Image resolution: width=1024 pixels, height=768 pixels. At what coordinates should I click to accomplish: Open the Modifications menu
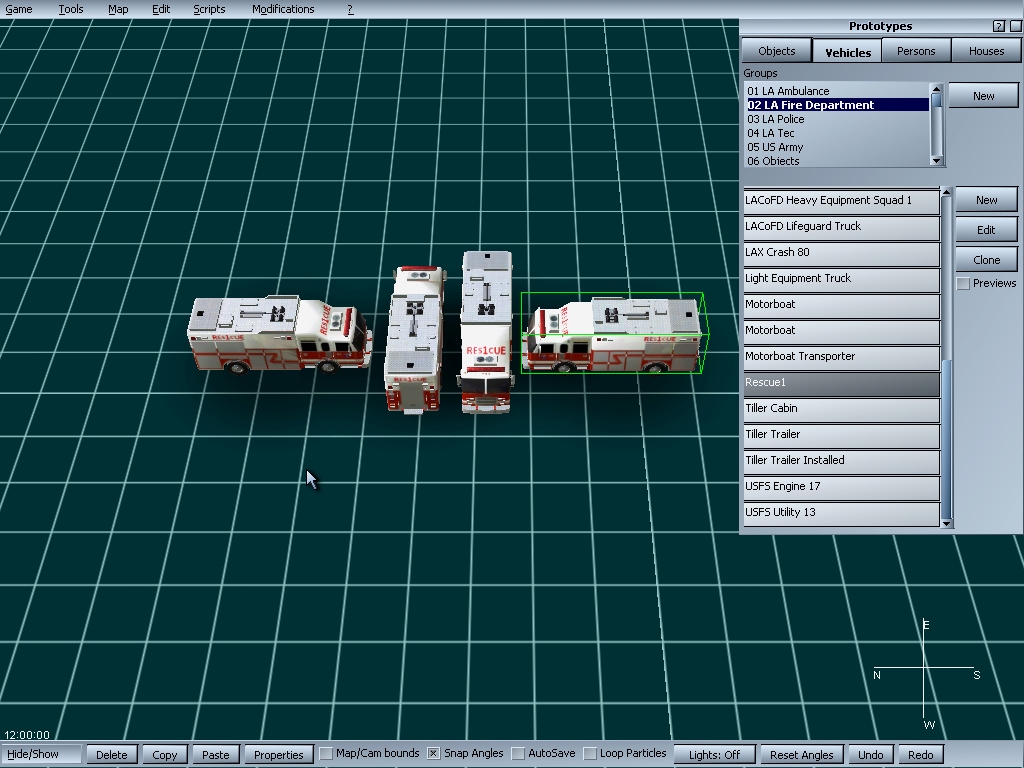click(283, 9)
